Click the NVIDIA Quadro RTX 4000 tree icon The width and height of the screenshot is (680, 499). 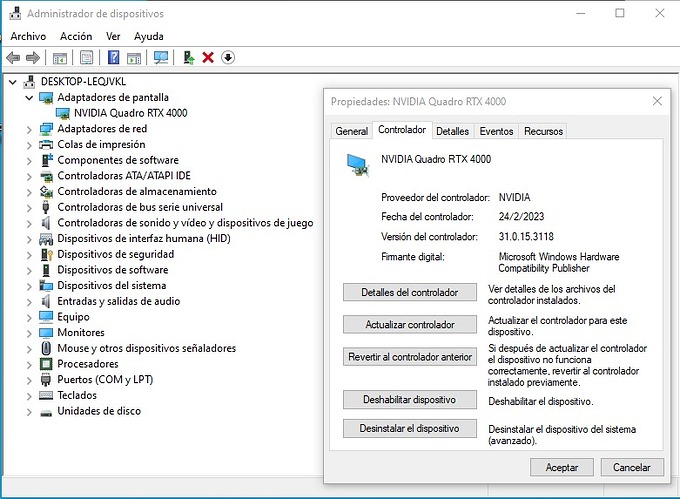click(x=63, y=113)
